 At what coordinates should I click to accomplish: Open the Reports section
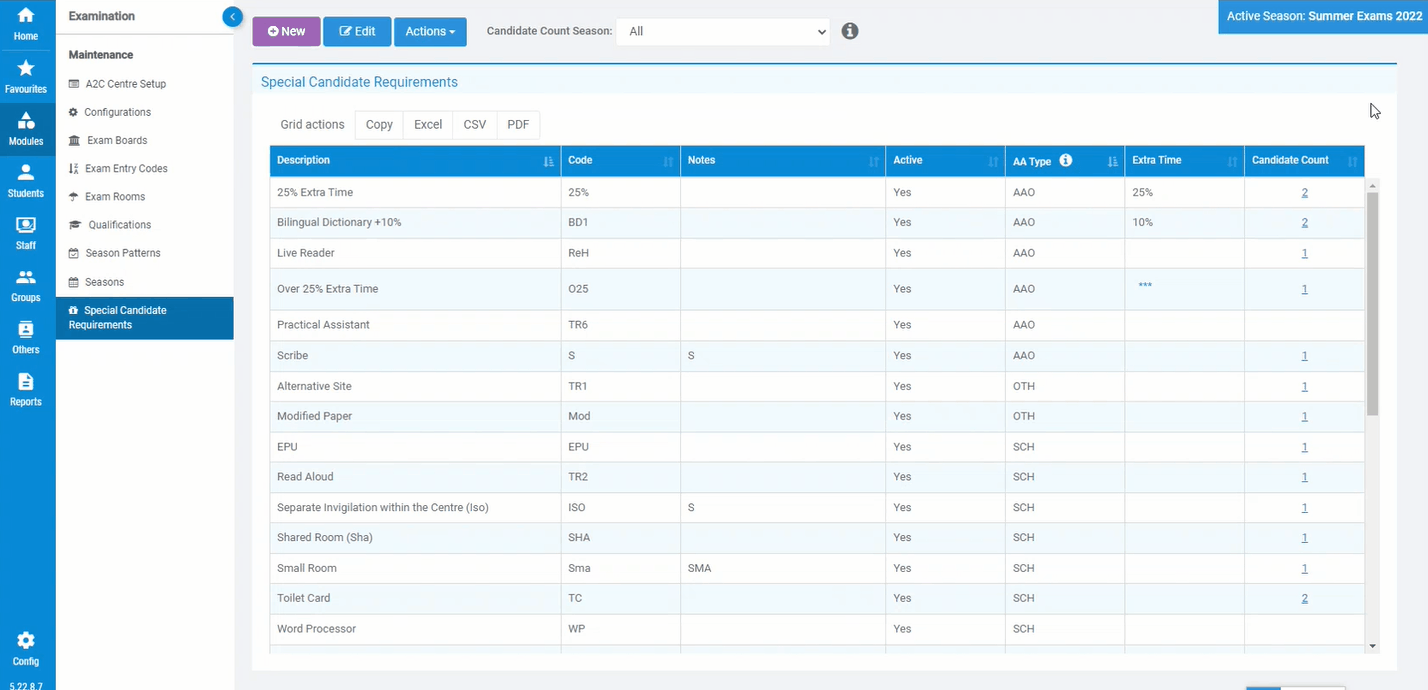tap(26, 389)
